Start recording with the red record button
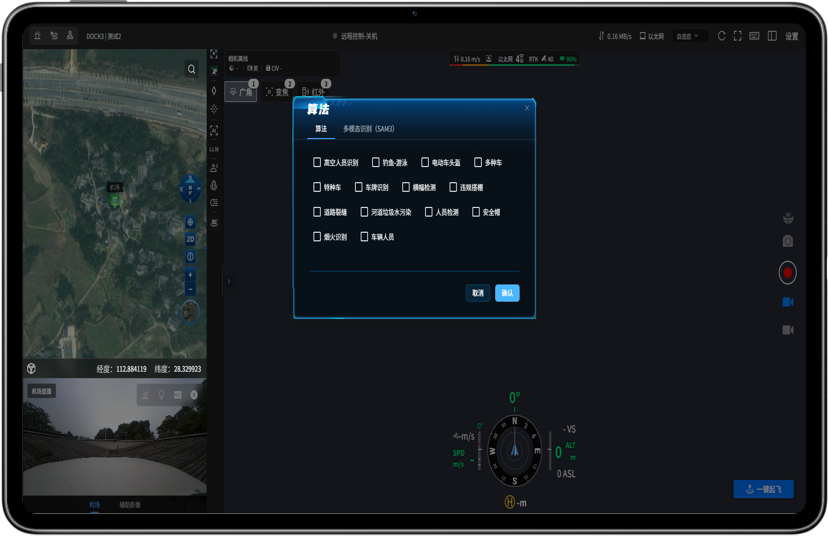 [787, 272]
